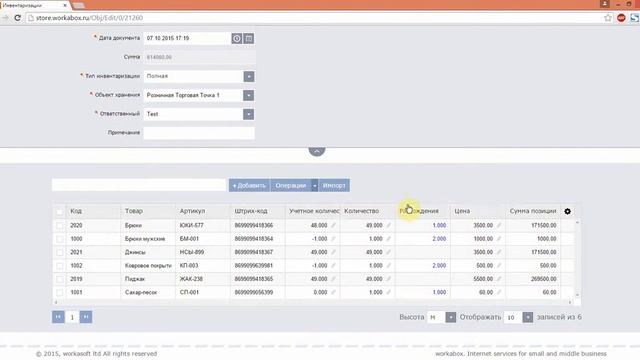This screenshot has height=360, width=640.
Task: Open the responsible person dropdown
Action: [249, 114]
